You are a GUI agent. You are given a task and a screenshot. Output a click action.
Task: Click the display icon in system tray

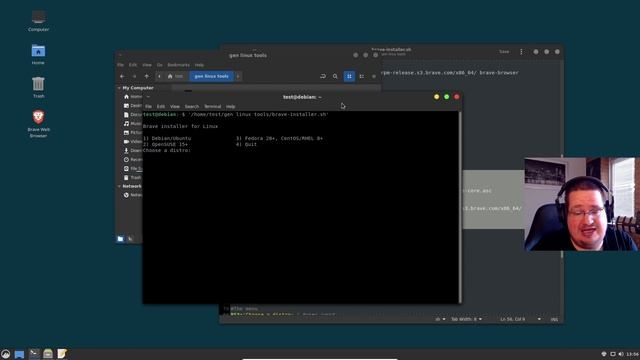click(x=613, y=354)
